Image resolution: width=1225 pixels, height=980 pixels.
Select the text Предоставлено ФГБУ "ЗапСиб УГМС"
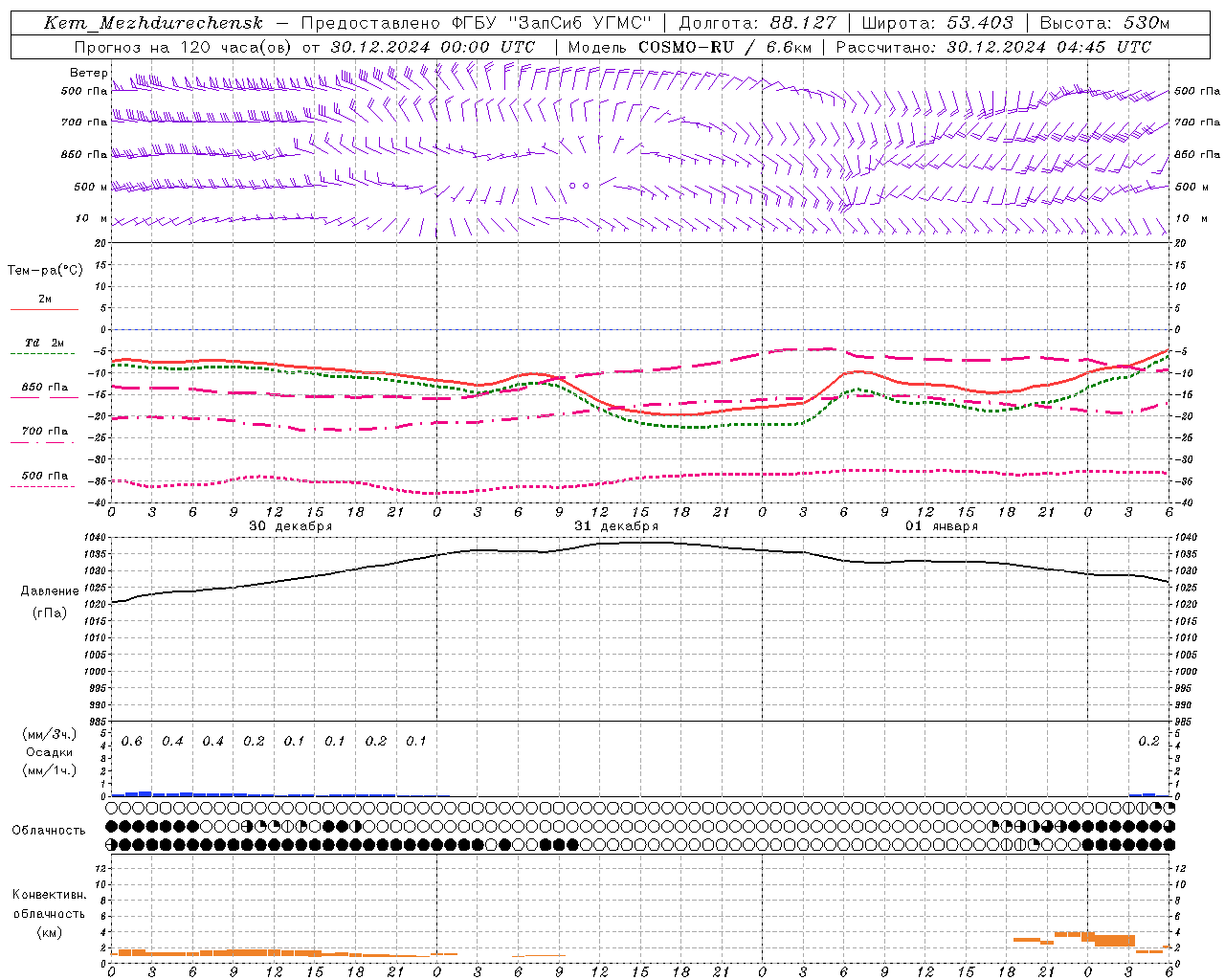(x=476, y=23)
